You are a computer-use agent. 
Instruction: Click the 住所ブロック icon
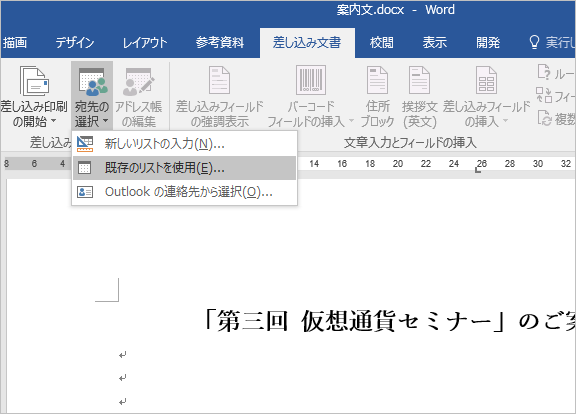tap(377, 80)
